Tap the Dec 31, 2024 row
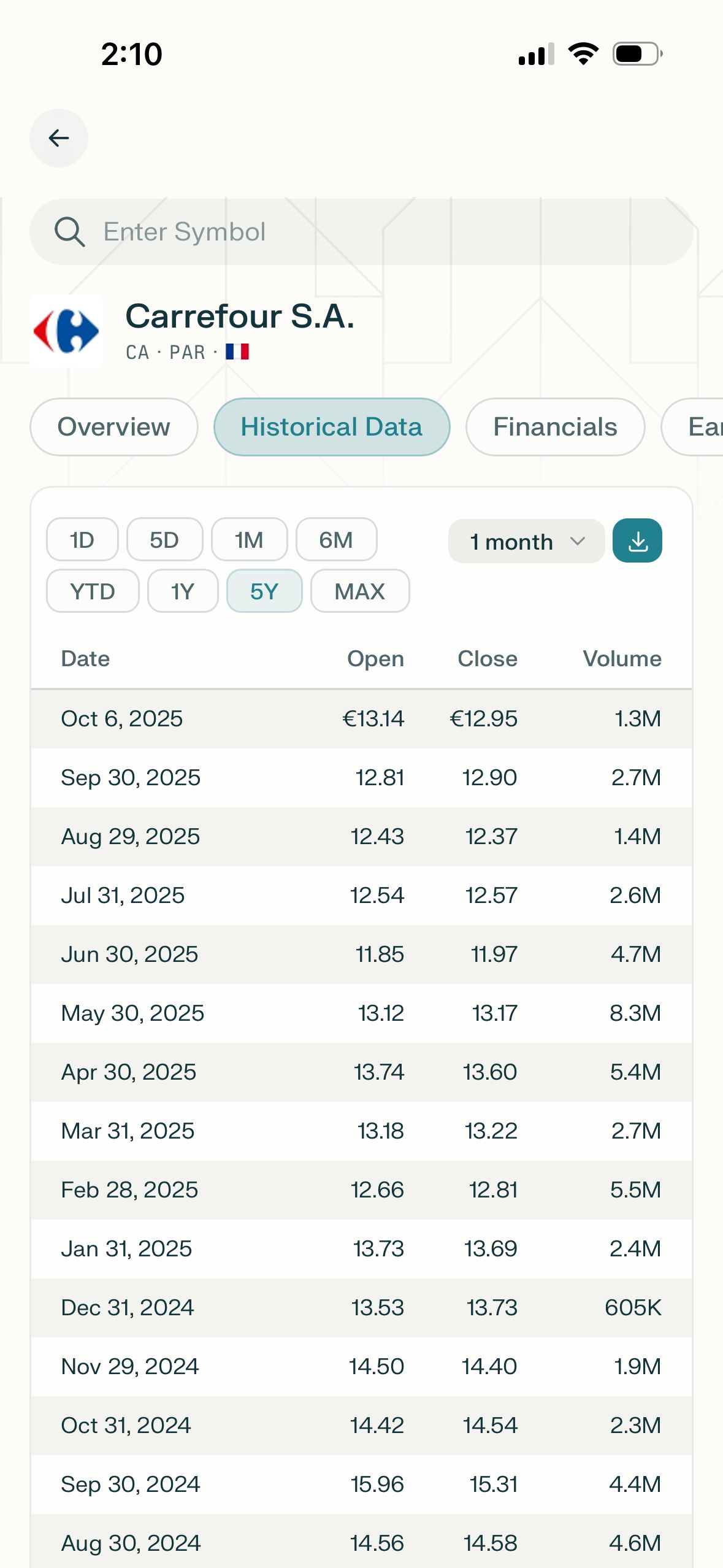Viewport: 723px width, 1568px height. point(361,1308)
